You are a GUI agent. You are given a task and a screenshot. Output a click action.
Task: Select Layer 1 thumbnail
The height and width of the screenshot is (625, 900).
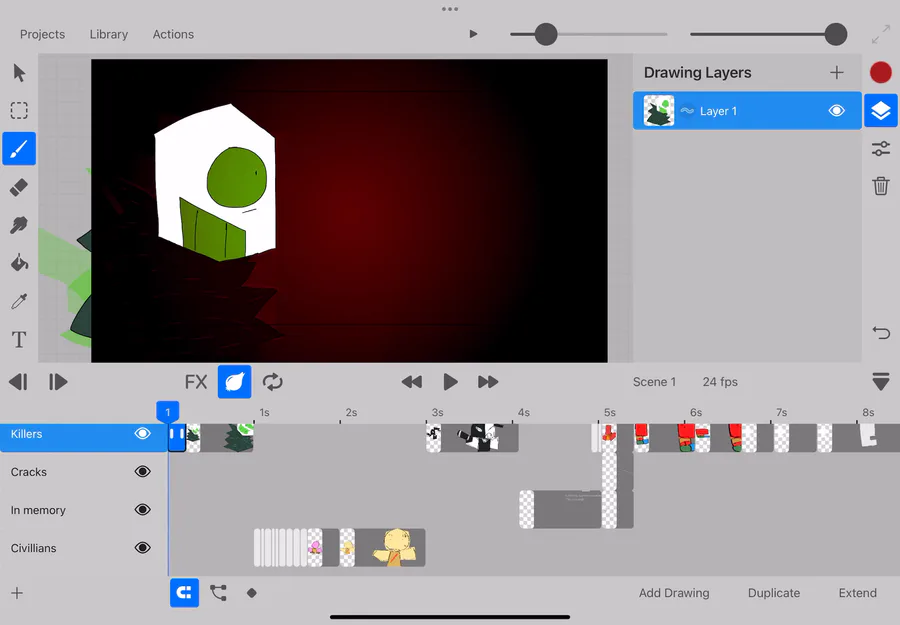(658, 111)
